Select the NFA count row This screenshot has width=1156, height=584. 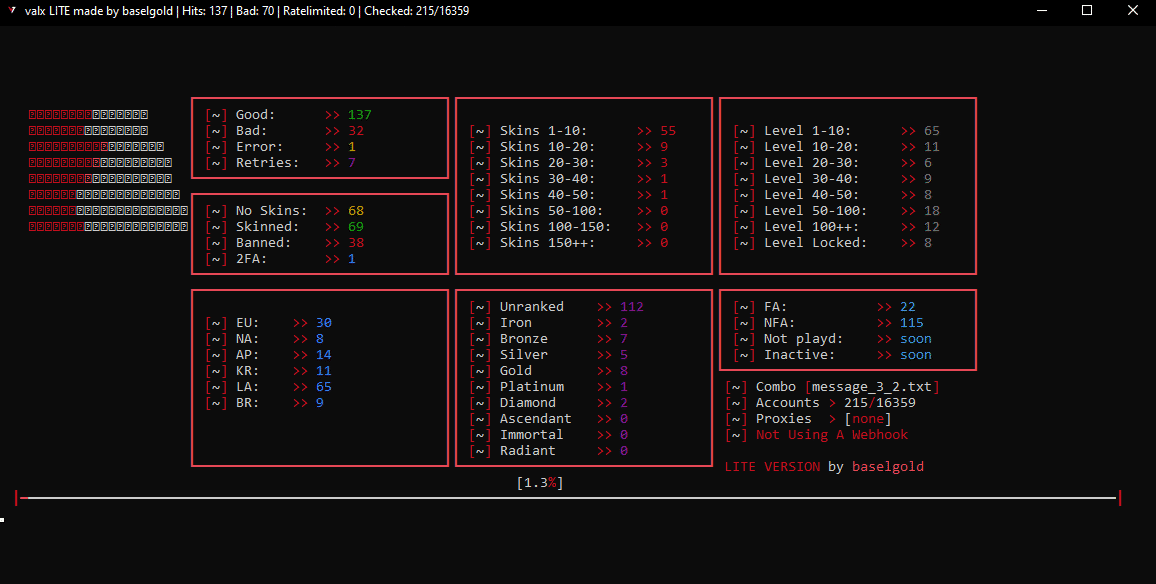[829, 323]
